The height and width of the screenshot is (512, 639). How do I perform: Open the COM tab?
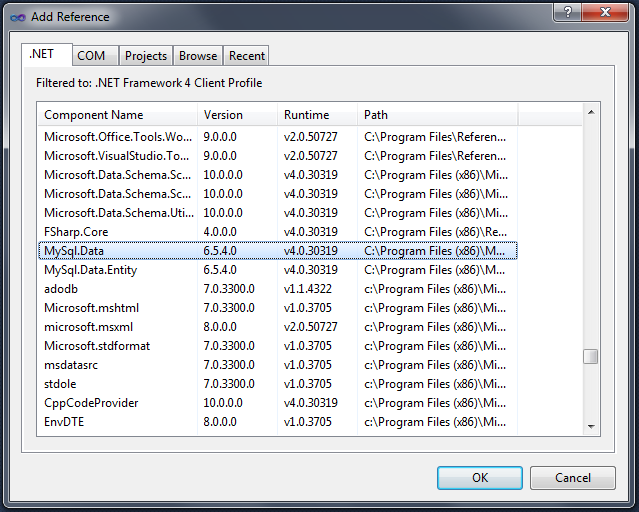click(x=95, y=56)
